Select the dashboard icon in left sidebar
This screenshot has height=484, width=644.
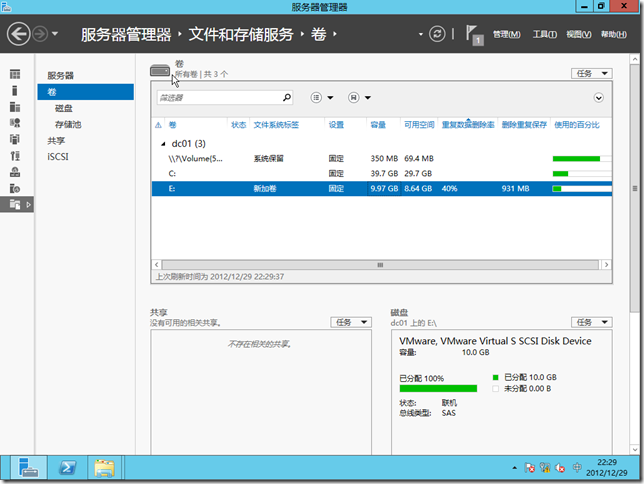[15, 75]
